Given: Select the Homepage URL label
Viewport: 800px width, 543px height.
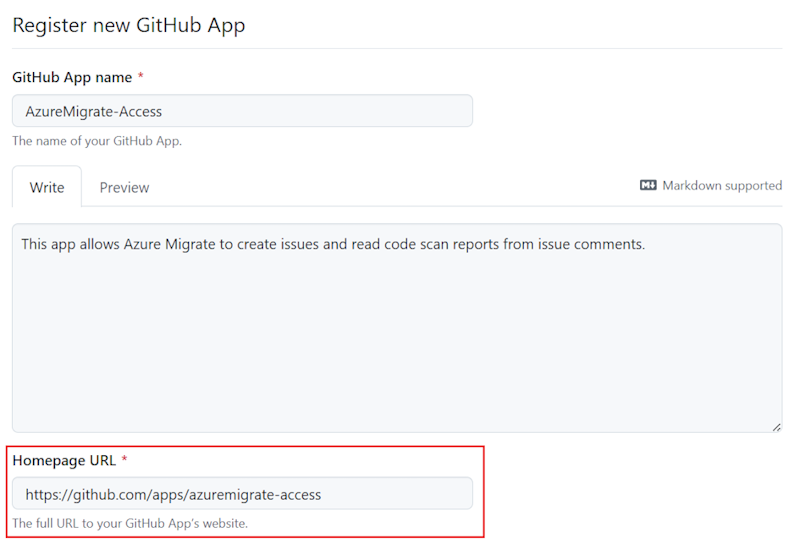Looking at the screenshot, I should (x=64, y=460).
